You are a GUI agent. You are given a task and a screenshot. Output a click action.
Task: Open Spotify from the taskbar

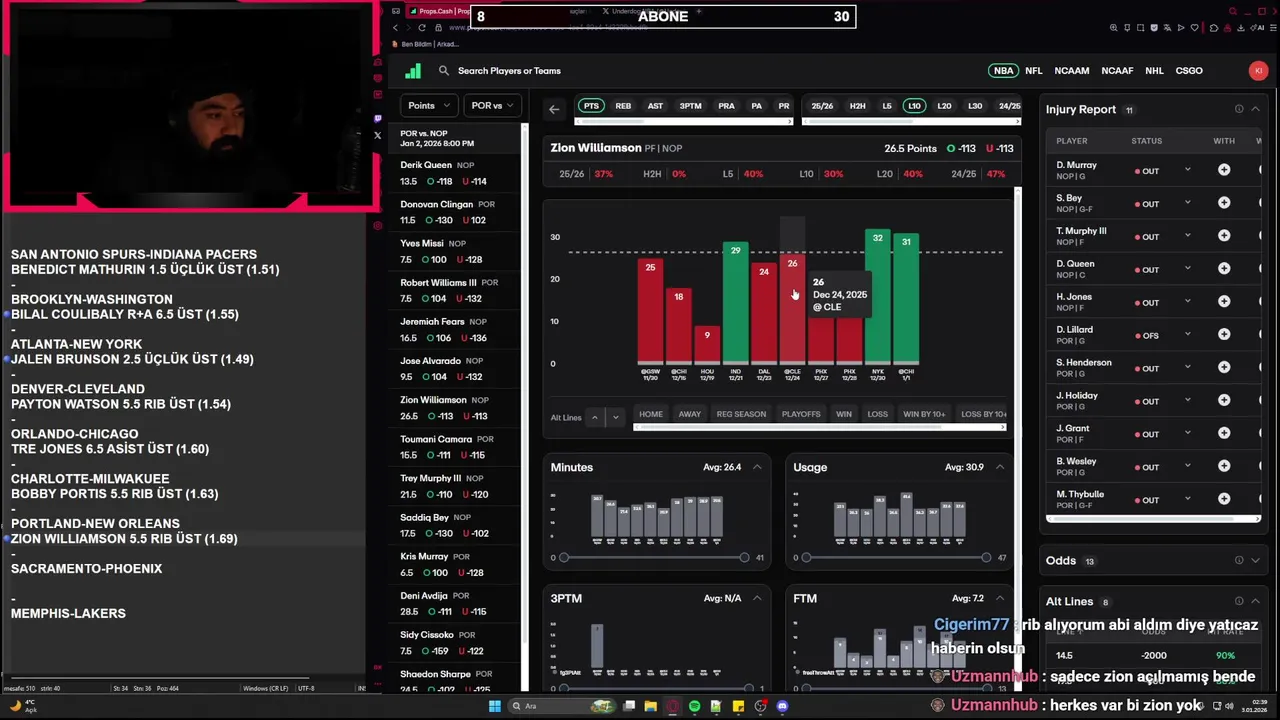[694, 706]
